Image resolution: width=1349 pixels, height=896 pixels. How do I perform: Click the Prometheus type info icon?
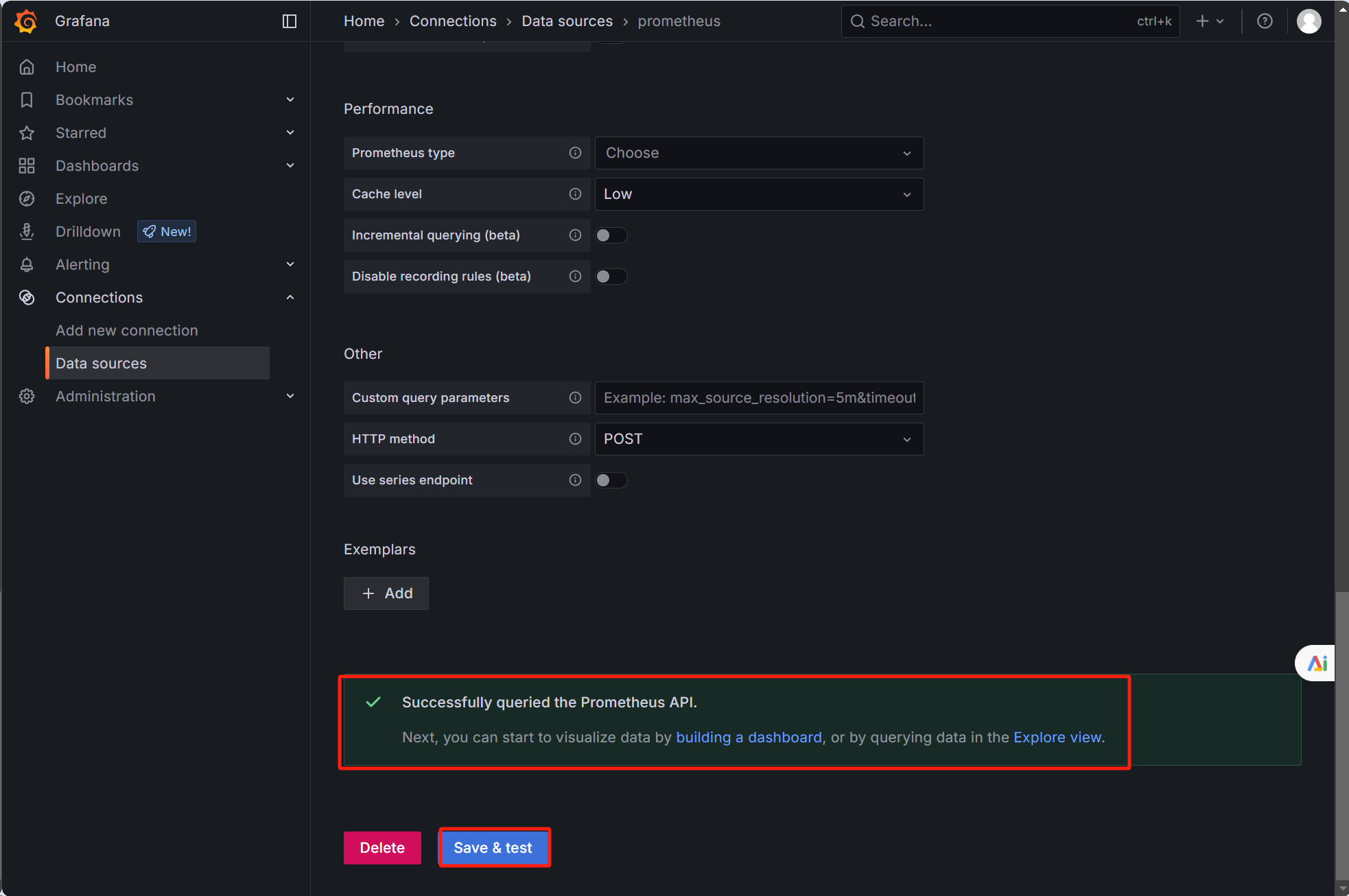(x=575, y=153)
